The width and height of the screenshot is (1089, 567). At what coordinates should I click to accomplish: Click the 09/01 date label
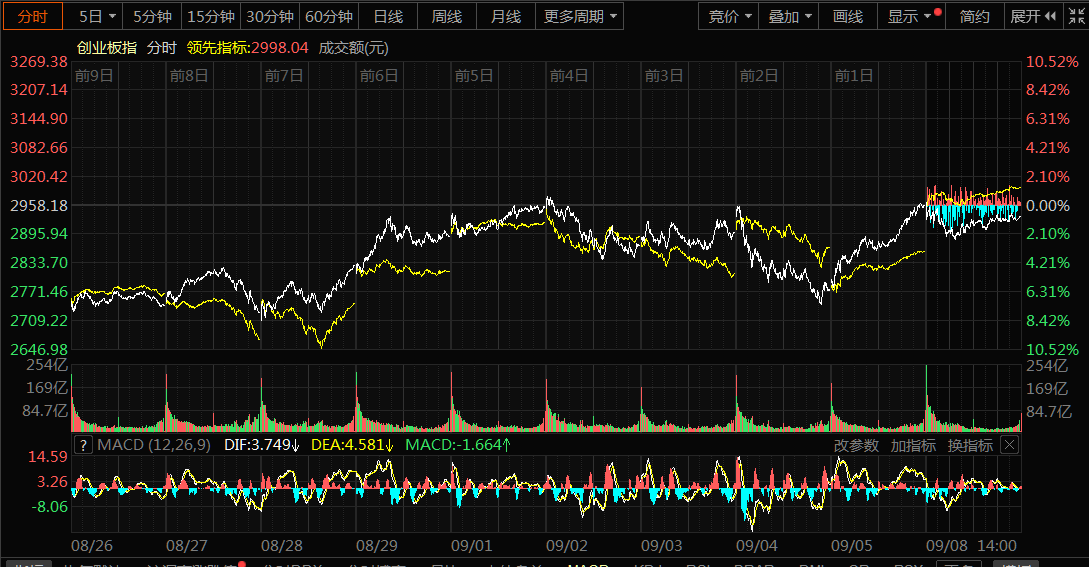(472, 546)
